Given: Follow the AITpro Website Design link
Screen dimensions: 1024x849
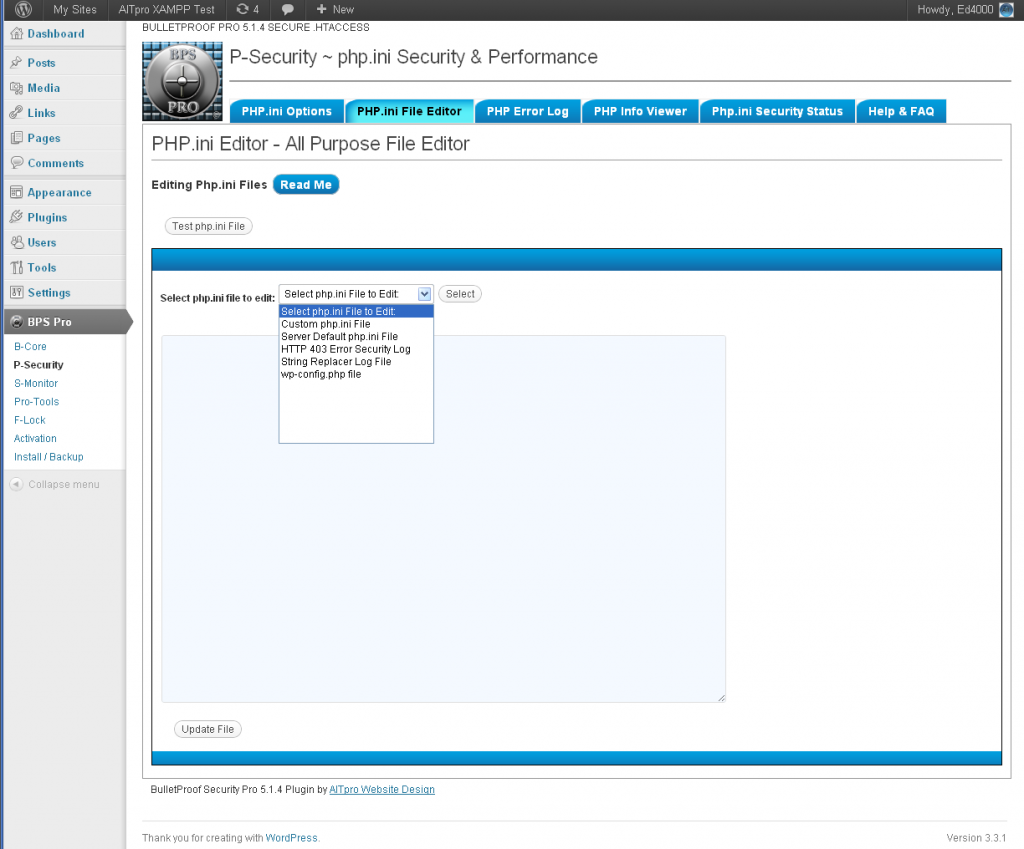Looking at the screenshot, I should pos(381,789).
